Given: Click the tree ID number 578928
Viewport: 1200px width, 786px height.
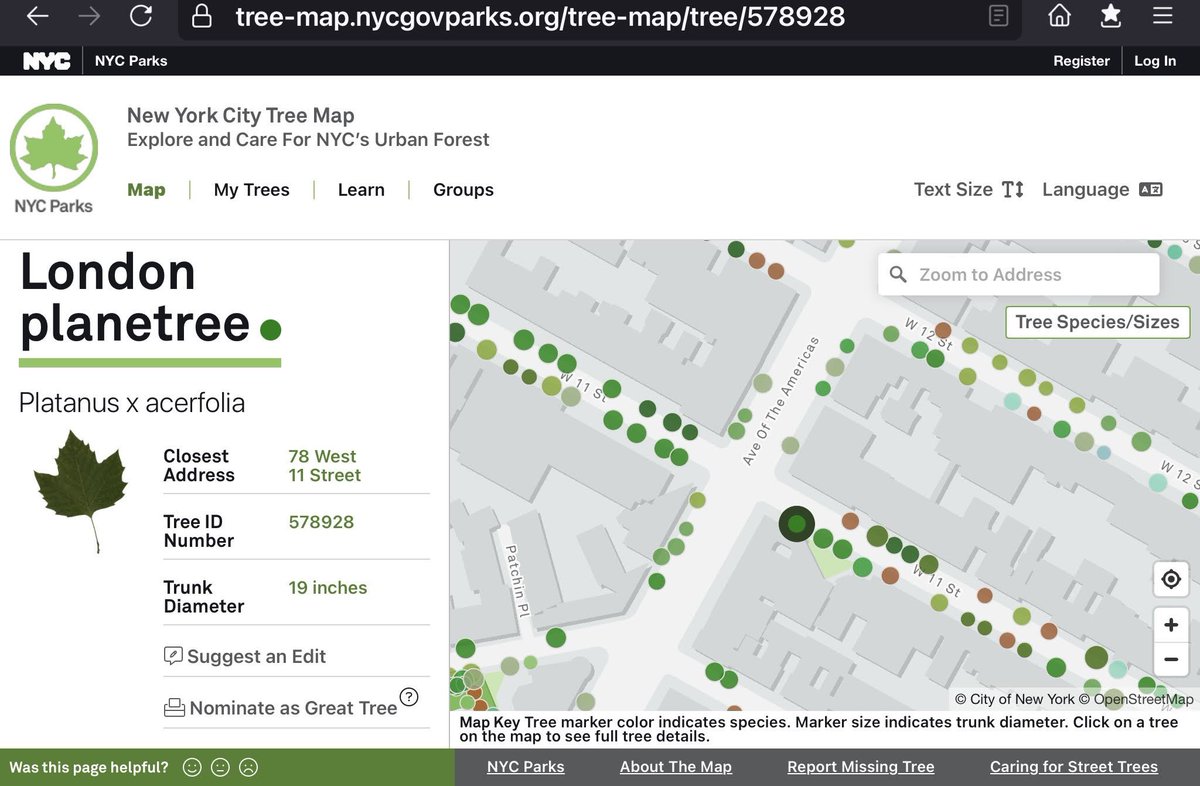Looking at the screenshot, I should [321, 522].
